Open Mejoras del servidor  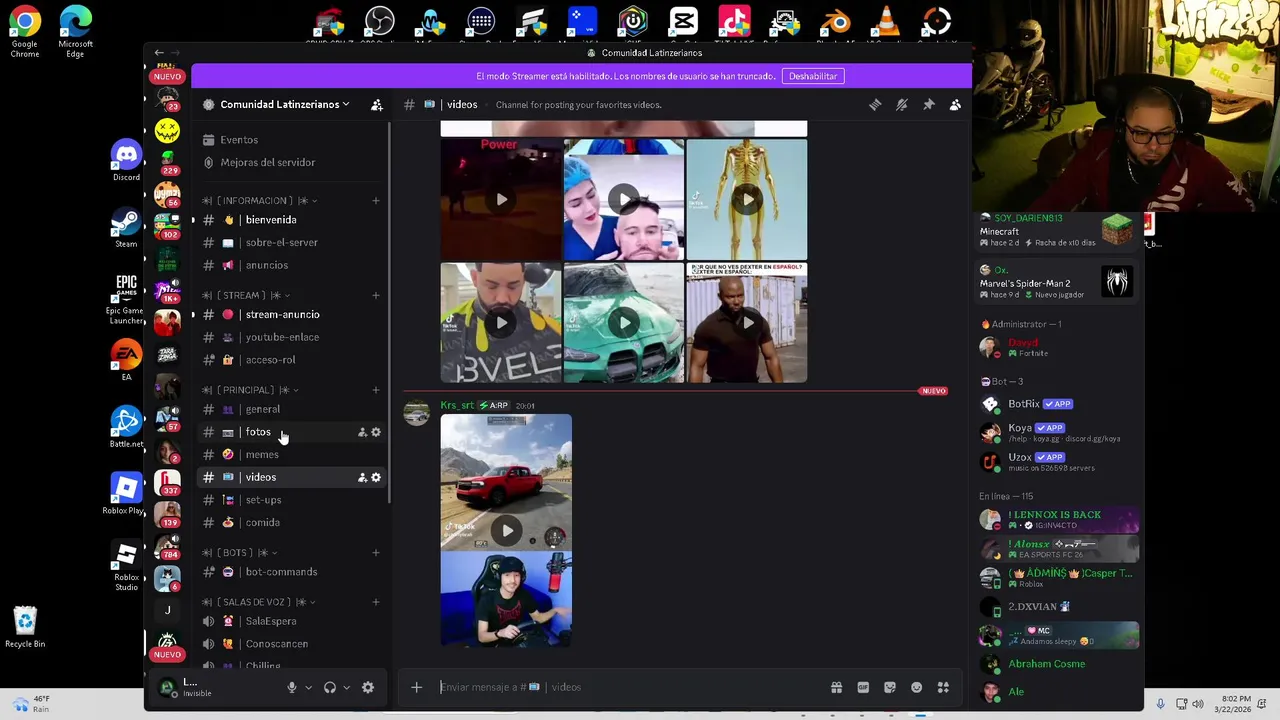[290, 162]
